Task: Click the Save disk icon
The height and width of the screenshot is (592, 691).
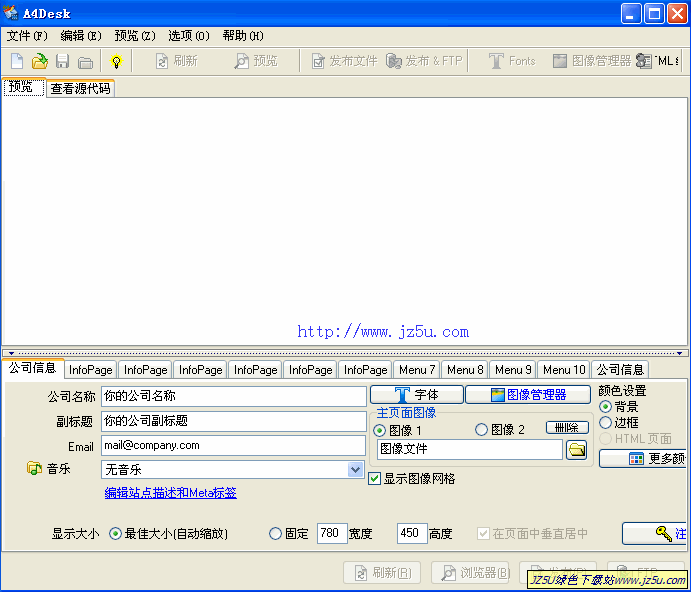Action: click(x=62, y=61)
